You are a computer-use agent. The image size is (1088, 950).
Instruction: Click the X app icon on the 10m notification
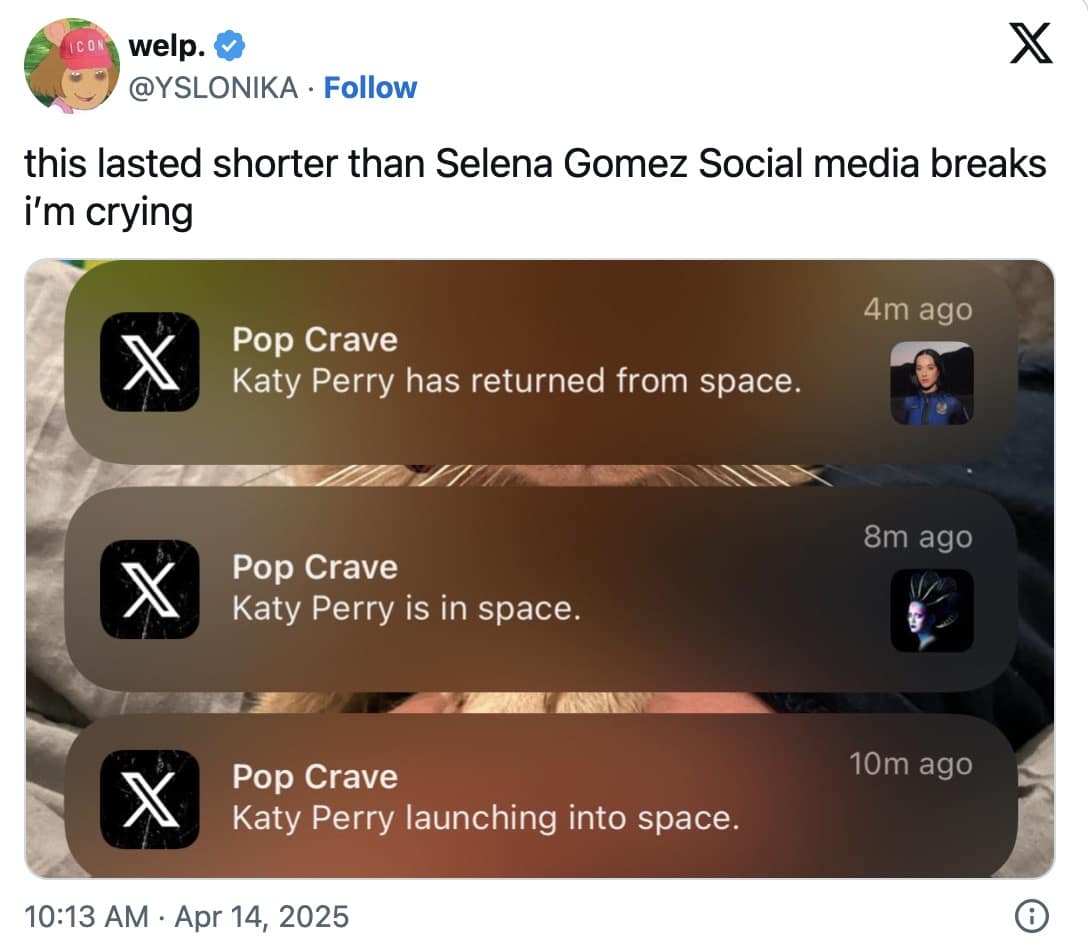pyautogui.click(x=152, y=800)
